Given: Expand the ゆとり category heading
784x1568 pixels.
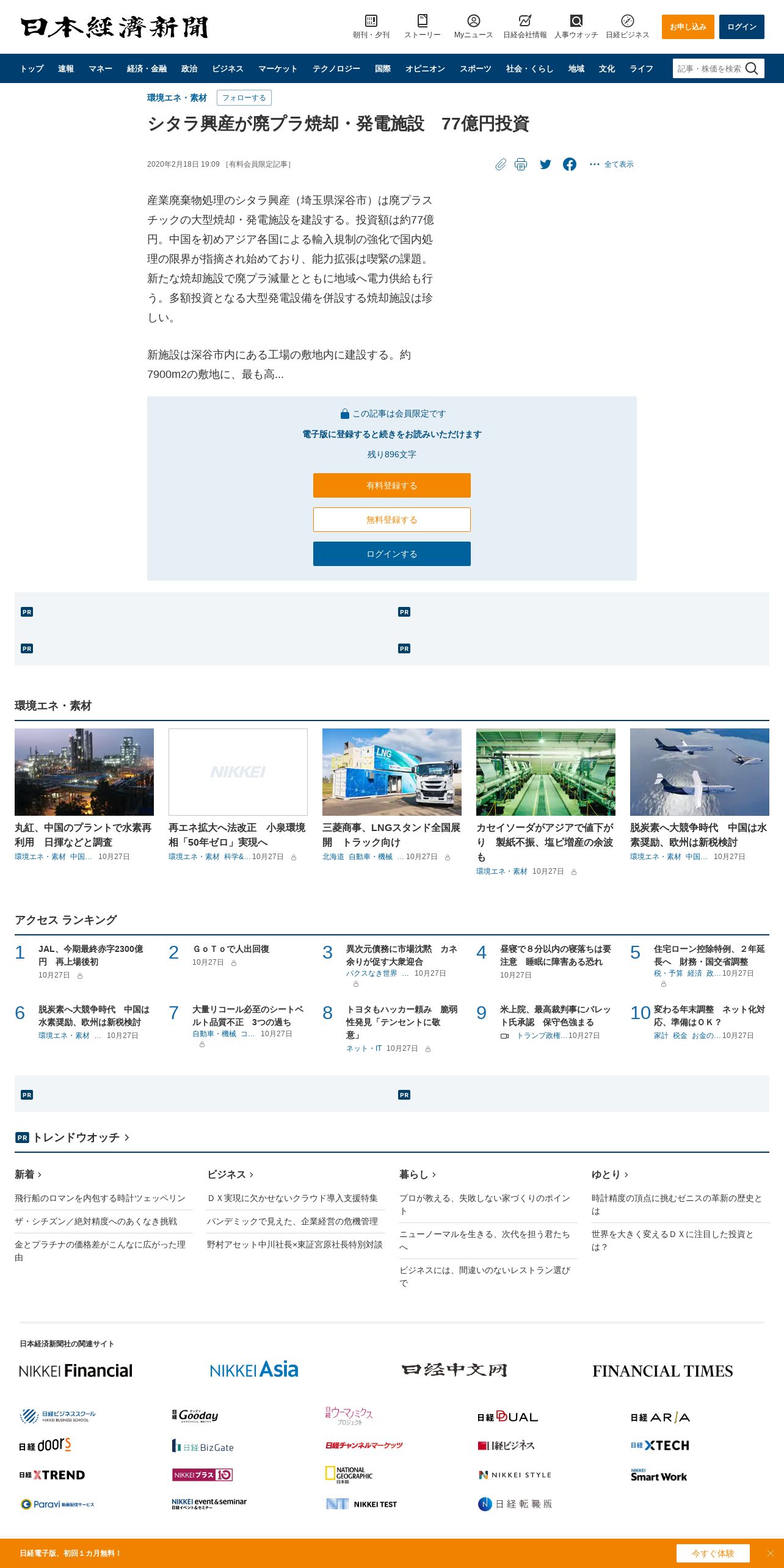Looking at the screenshot, I should pyautogui.click(x=610, y=1174).
